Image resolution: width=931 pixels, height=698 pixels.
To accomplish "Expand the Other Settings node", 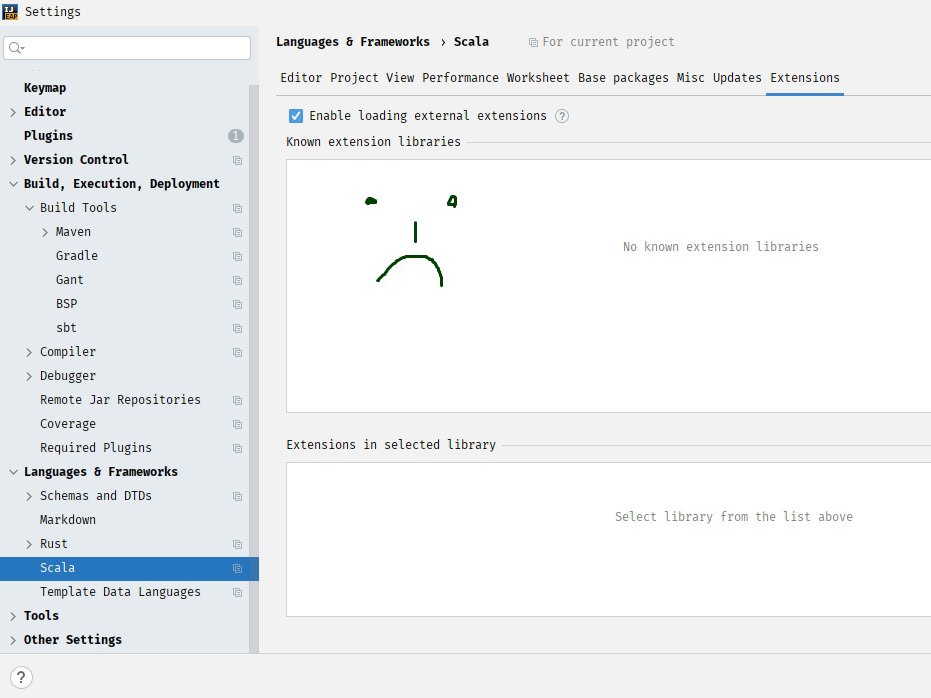I will [13, 640].
